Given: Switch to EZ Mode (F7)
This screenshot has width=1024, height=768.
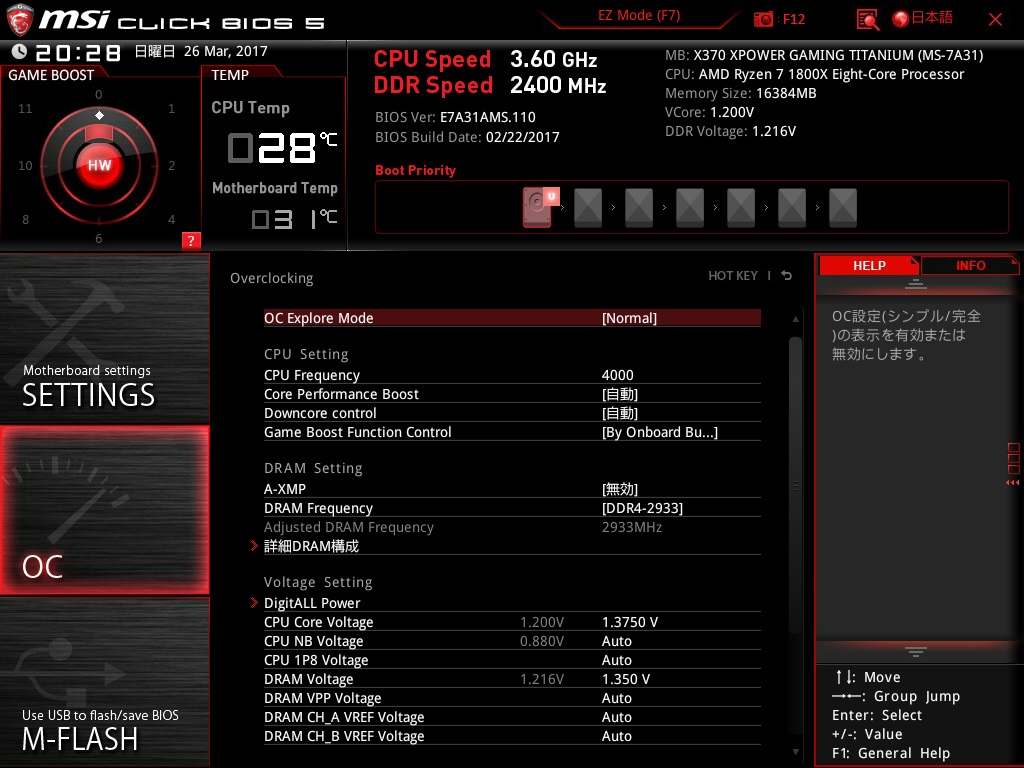Looking at the screenshot, I should pos(639,16).
